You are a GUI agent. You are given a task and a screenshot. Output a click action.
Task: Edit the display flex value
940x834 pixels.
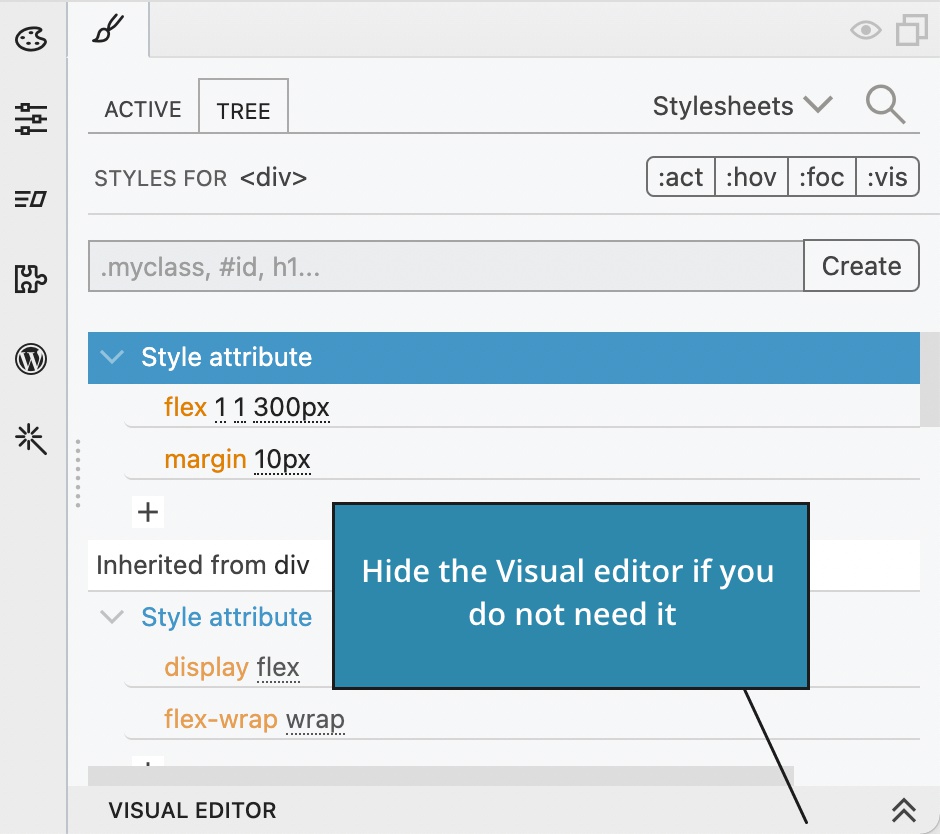[278, 667]
